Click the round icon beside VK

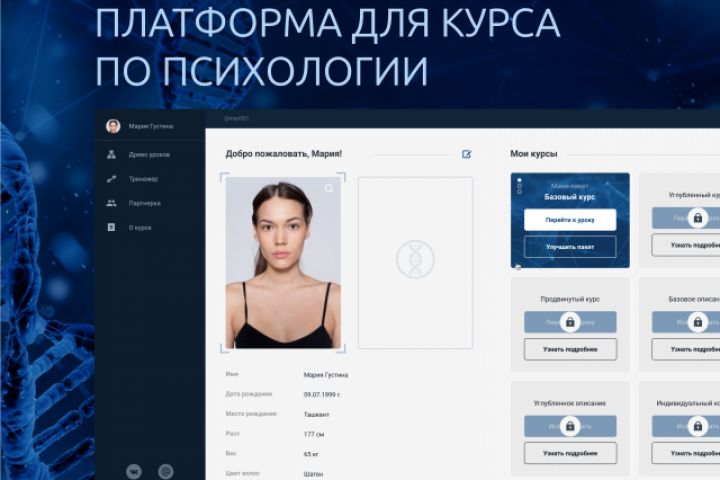[x=166, y=471]
